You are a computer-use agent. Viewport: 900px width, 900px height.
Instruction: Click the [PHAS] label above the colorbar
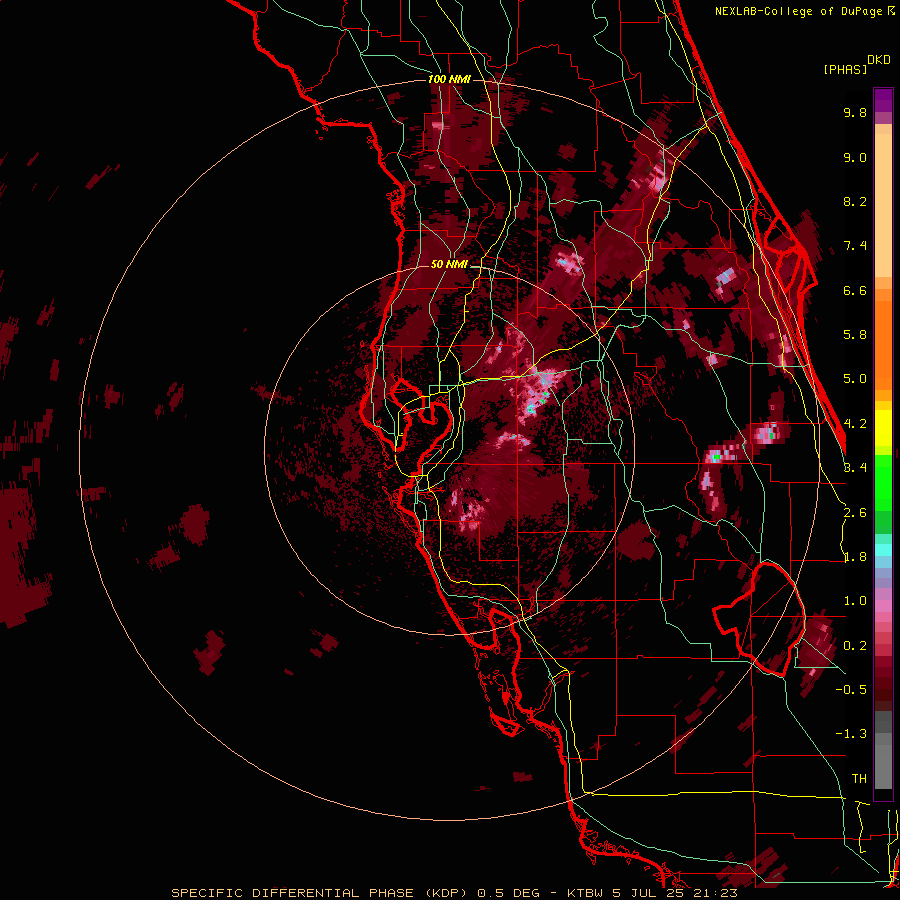[845, 69]
